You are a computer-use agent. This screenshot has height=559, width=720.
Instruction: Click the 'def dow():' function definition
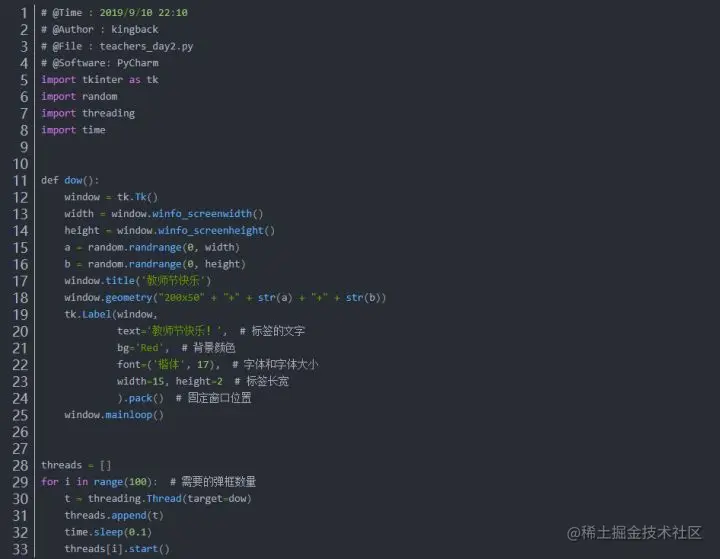(70, 180)
